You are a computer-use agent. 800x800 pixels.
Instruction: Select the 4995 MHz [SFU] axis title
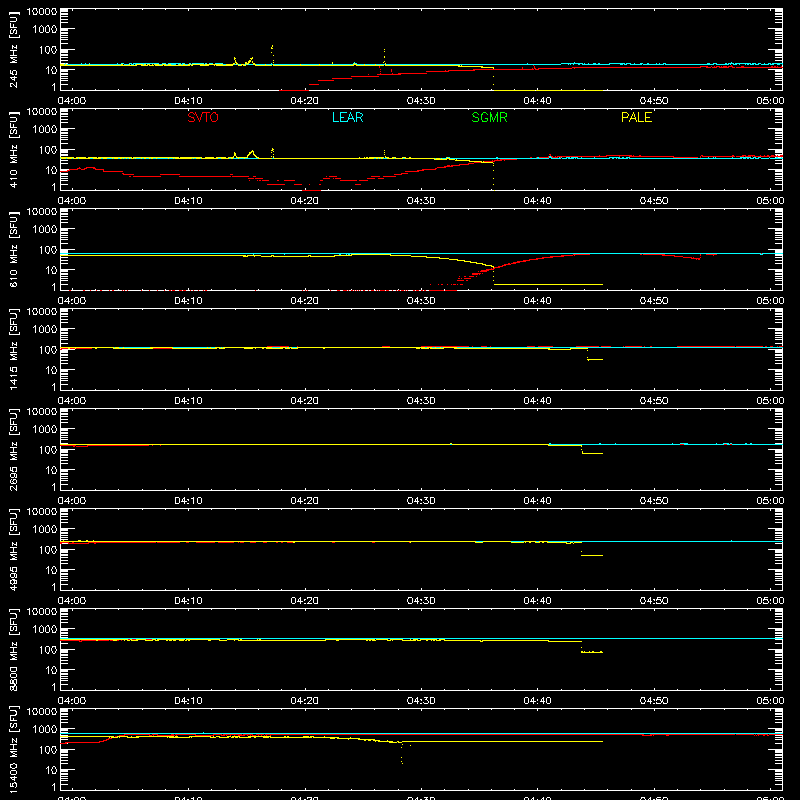click(14, 549)
